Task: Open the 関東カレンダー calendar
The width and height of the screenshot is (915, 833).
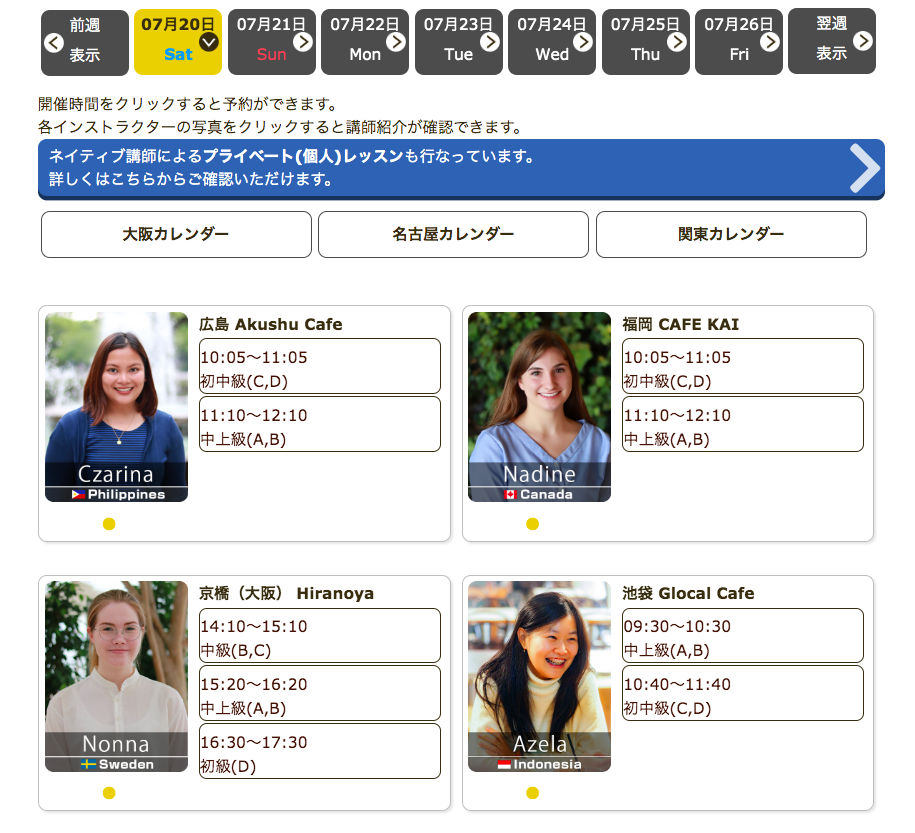Action: 731,234
